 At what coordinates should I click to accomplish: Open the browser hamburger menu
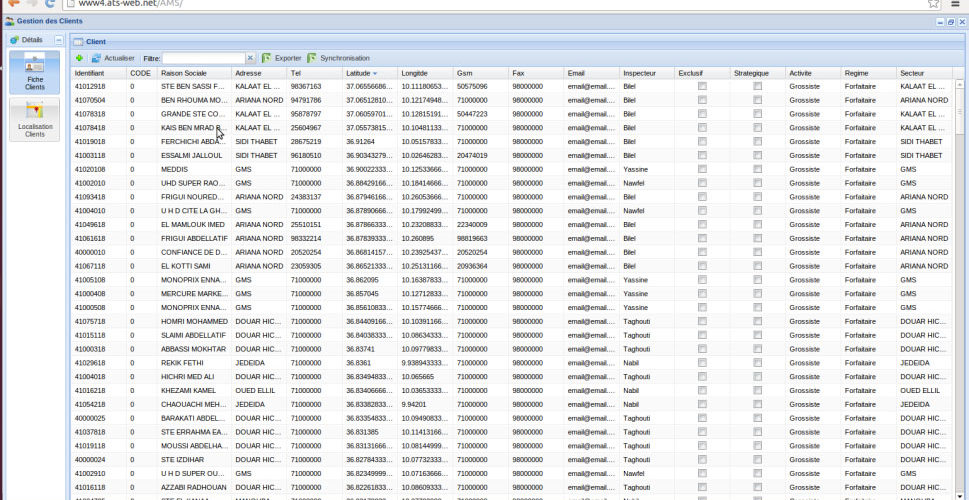955,4
